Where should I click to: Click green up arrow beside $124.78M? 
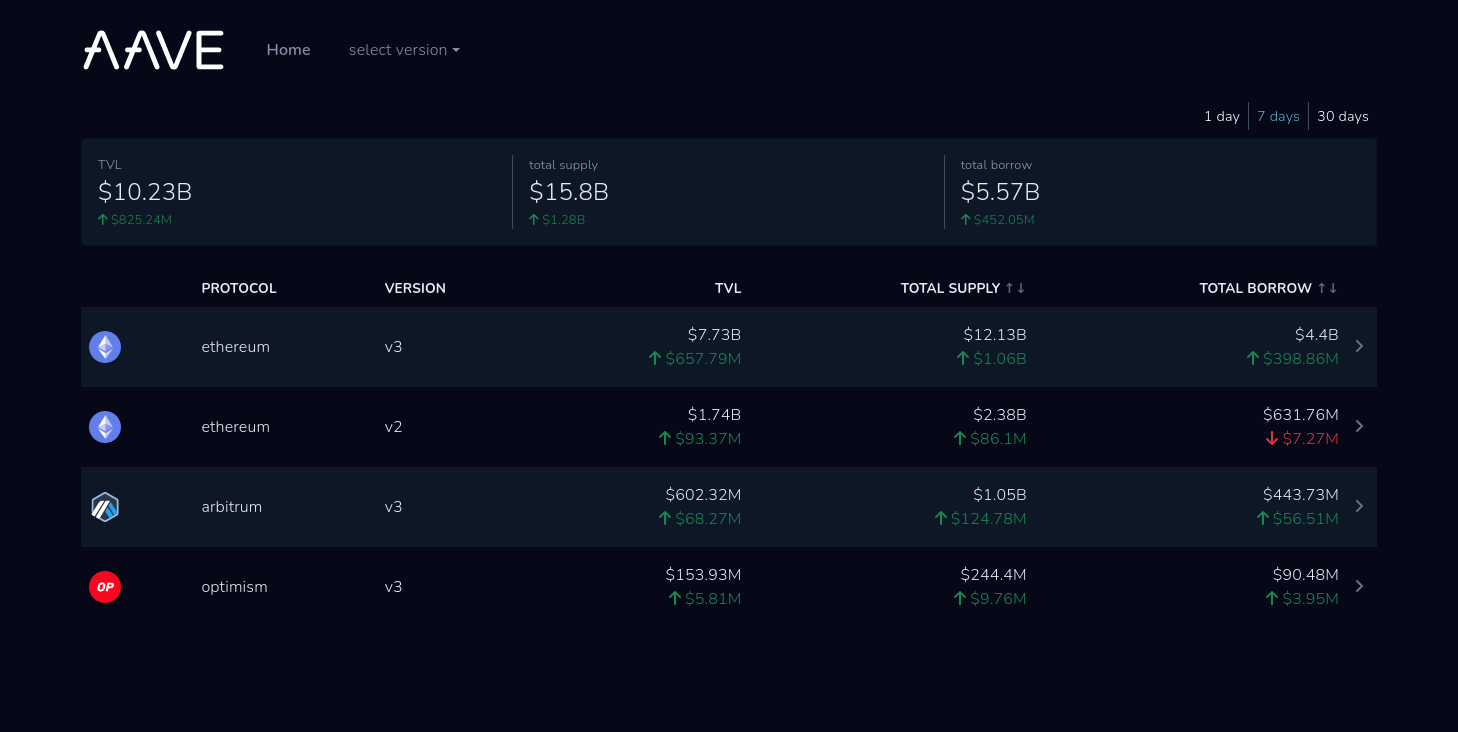point(941,518)
